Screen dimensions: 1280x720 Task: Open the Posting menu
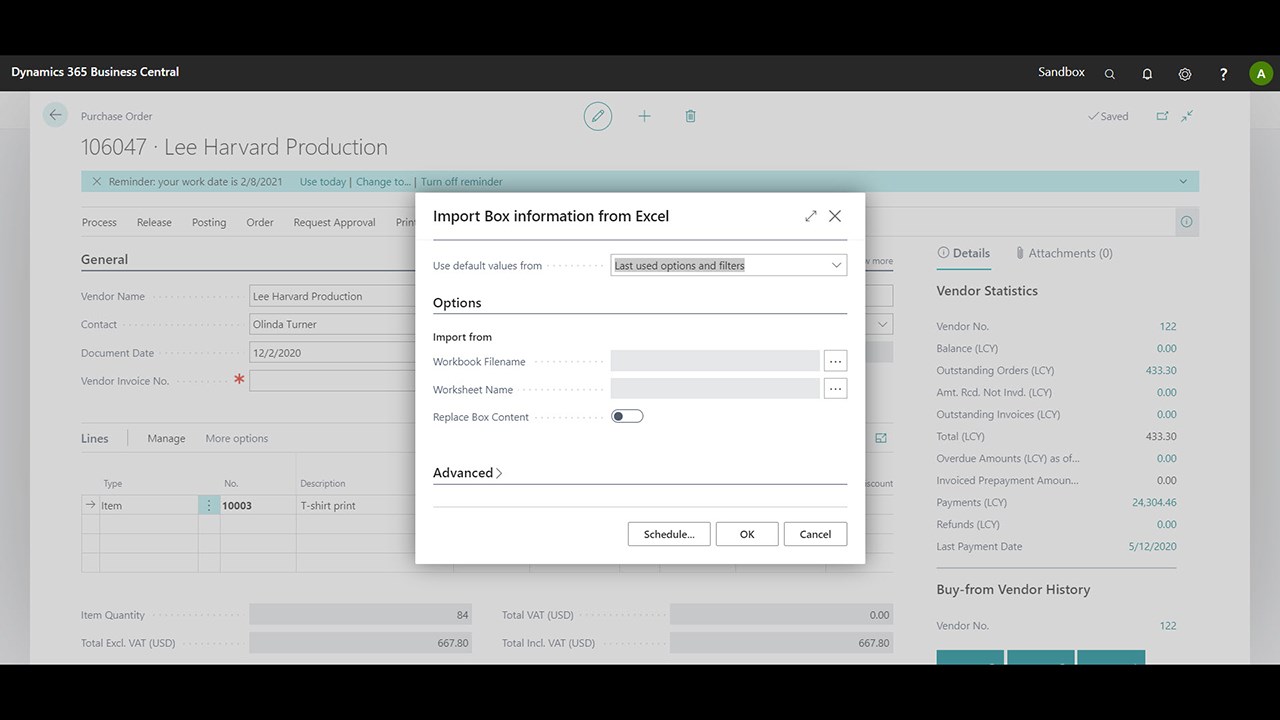[209, 222]
